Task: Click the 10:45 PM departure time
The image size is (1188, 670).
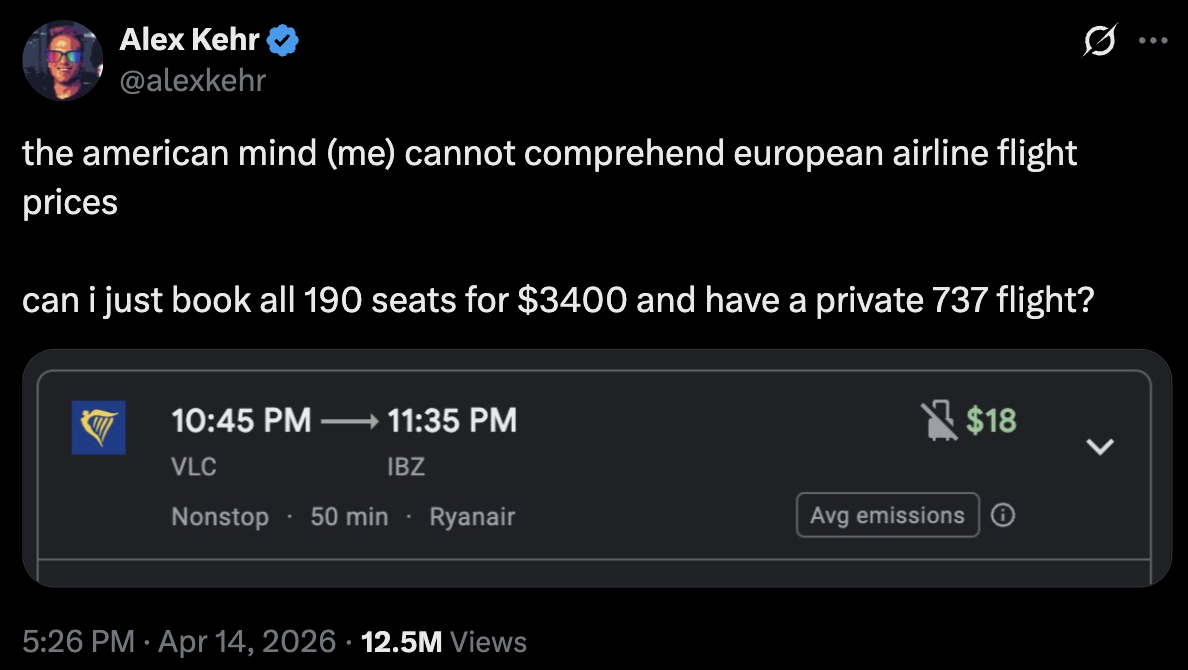Action: coord(241,420)
